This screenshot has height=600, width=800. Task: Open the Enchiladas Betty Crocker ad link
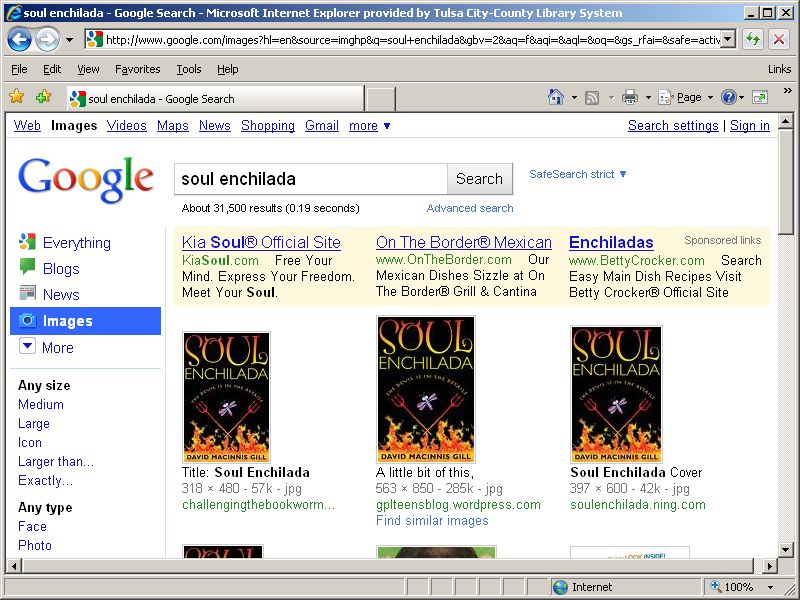point(611,242)
